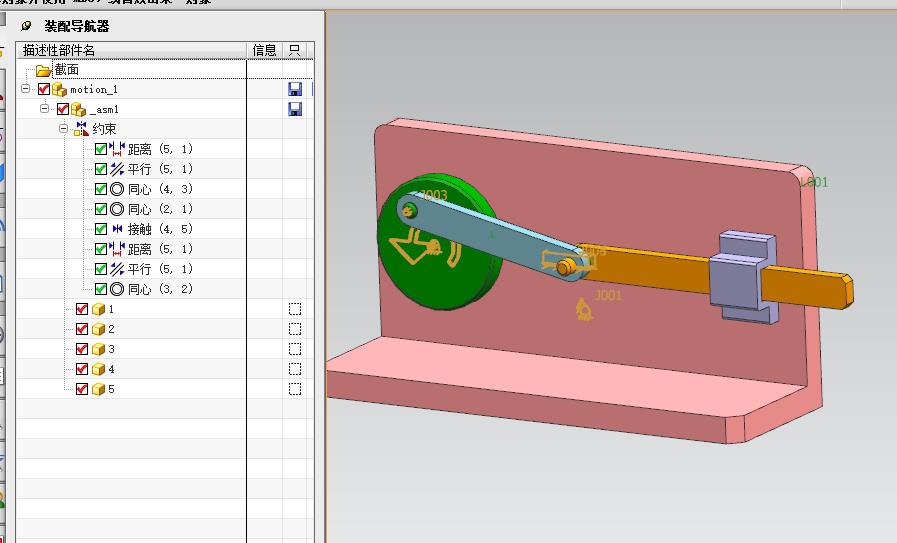This screenshot has height=543, width=897.
Task: Click the cube icon of component 4
Action: [x=98, y=369]
